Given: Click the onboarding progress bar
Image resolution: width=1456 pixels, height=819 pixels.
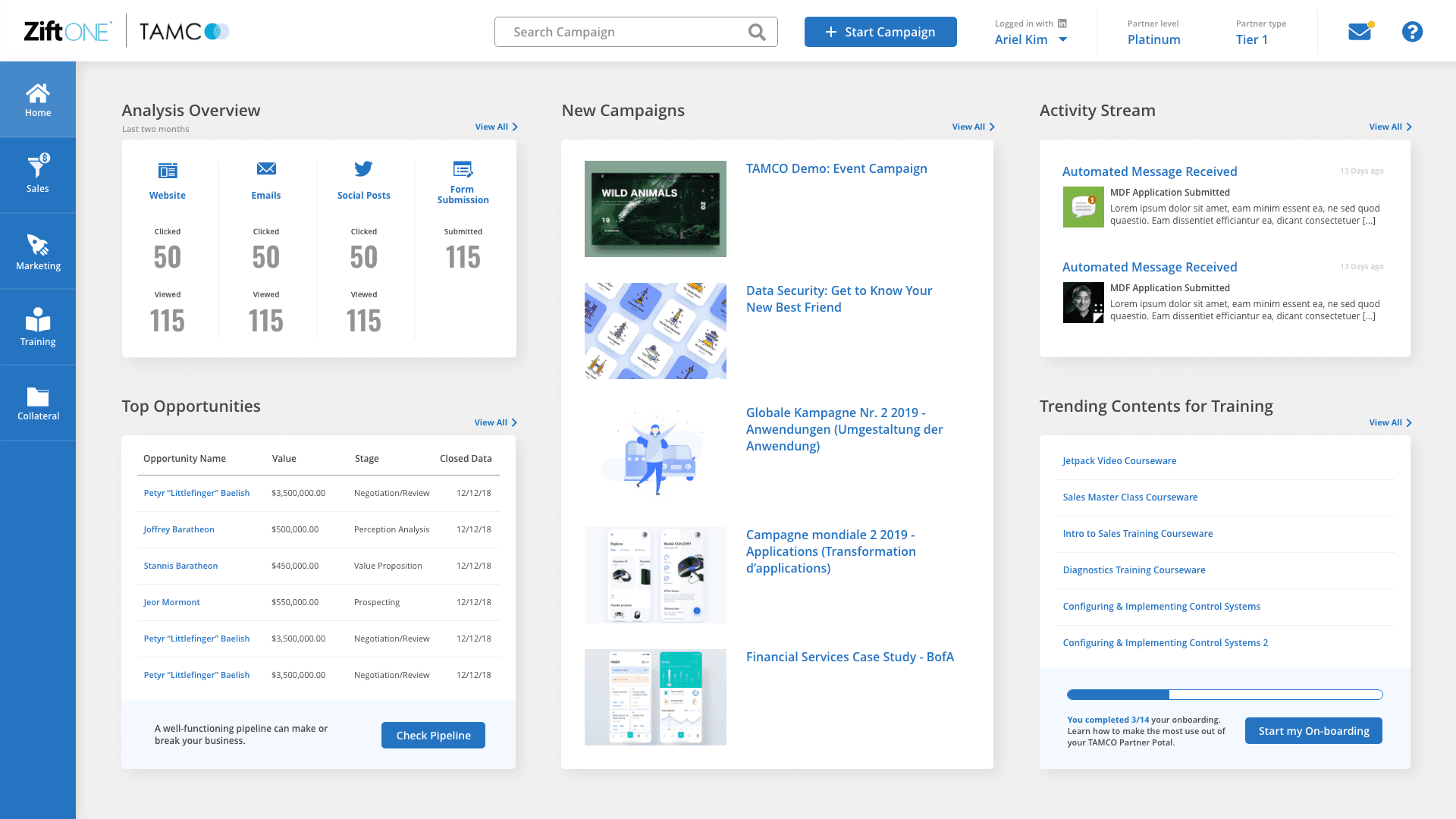Looking at the screenshot, I should [1224, 695].
